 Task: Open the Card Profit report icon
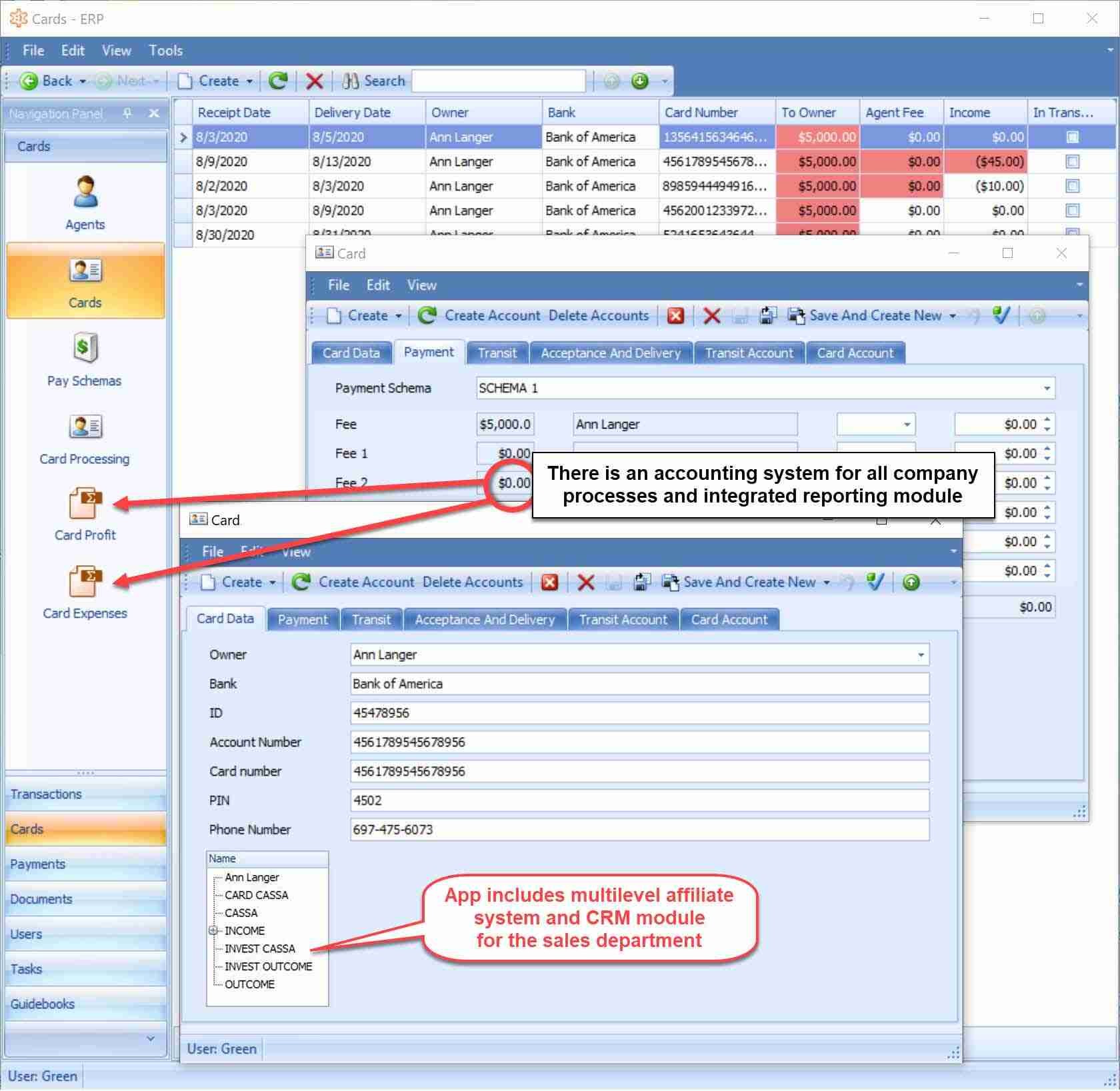[85, 505]
